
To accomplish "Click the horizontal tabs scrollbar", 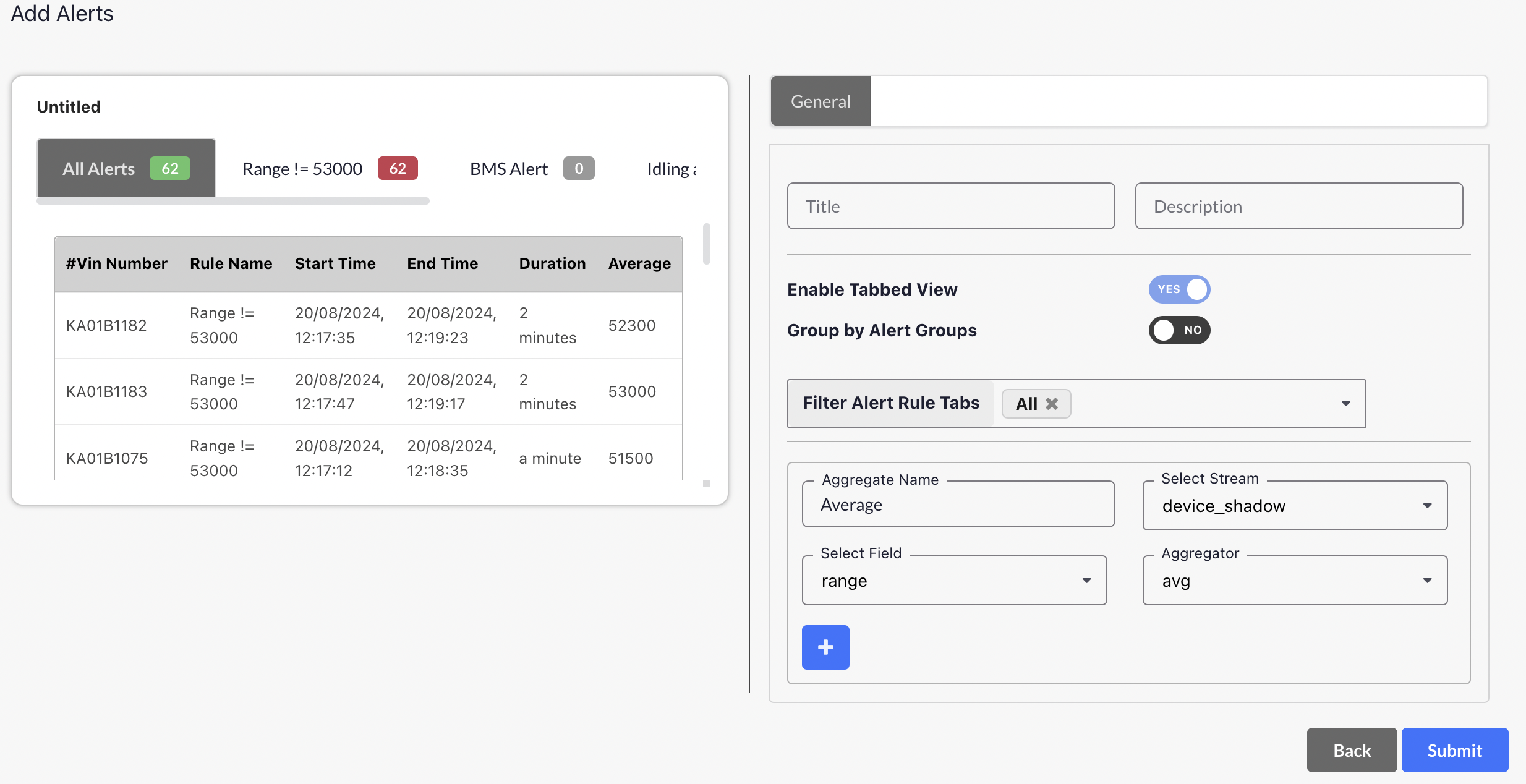I will click(x=233, y=201).
